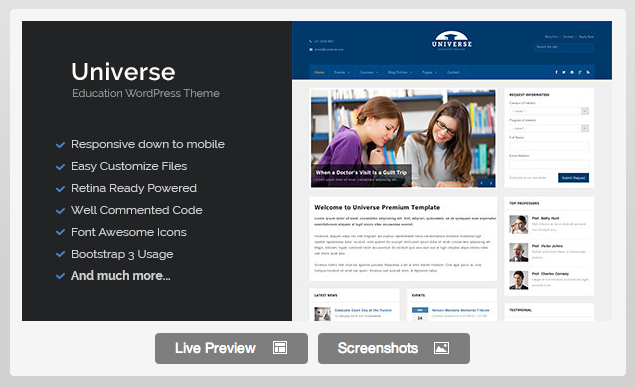Click the Contact link in the top-right header
Image resolution: width=635 pixels, height=388 pixels.
pyautogui.click(x=568, y=37)
